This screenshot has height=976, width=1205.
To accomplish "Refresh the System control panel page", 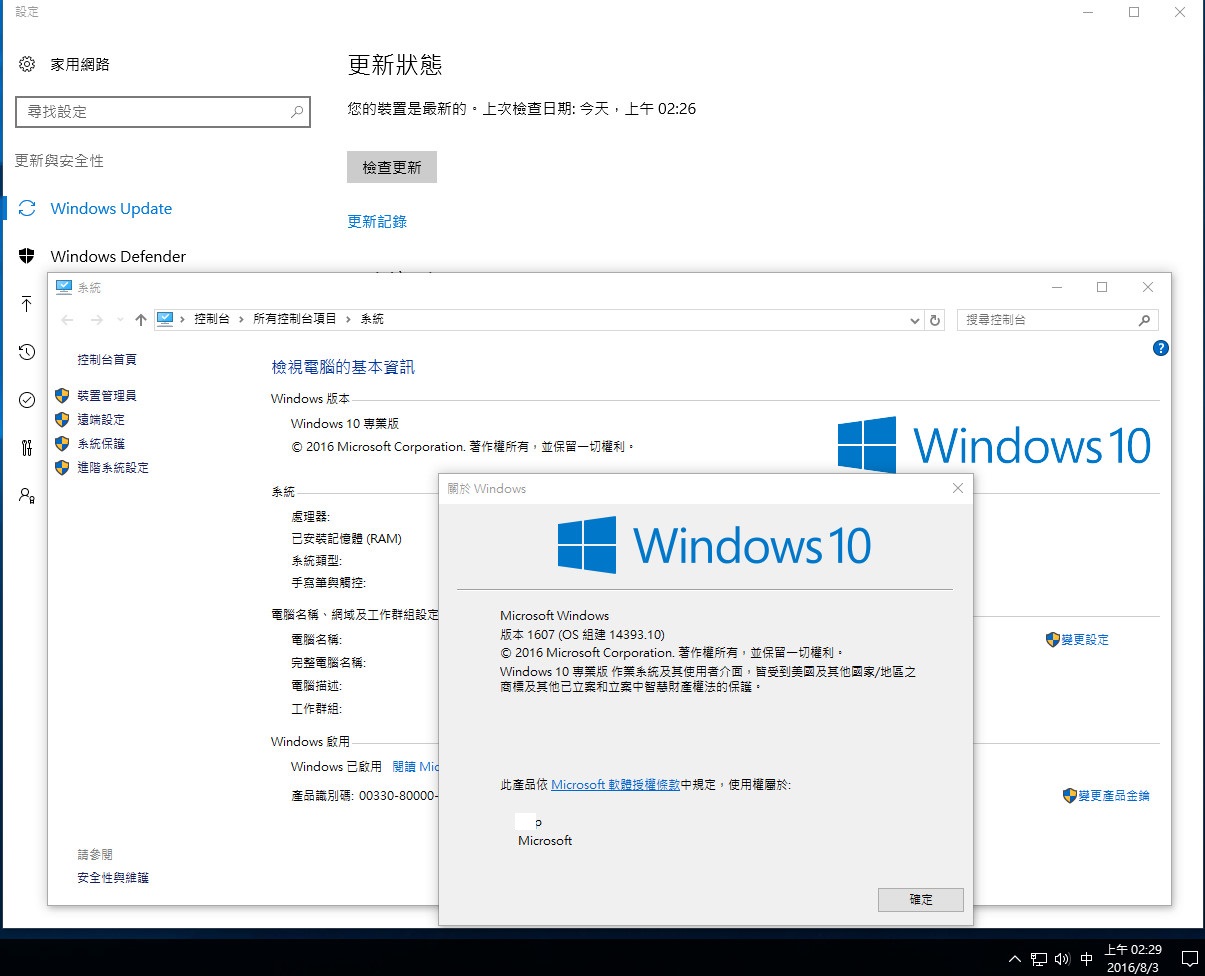I will pyautogui.click(x=935, y=320).
